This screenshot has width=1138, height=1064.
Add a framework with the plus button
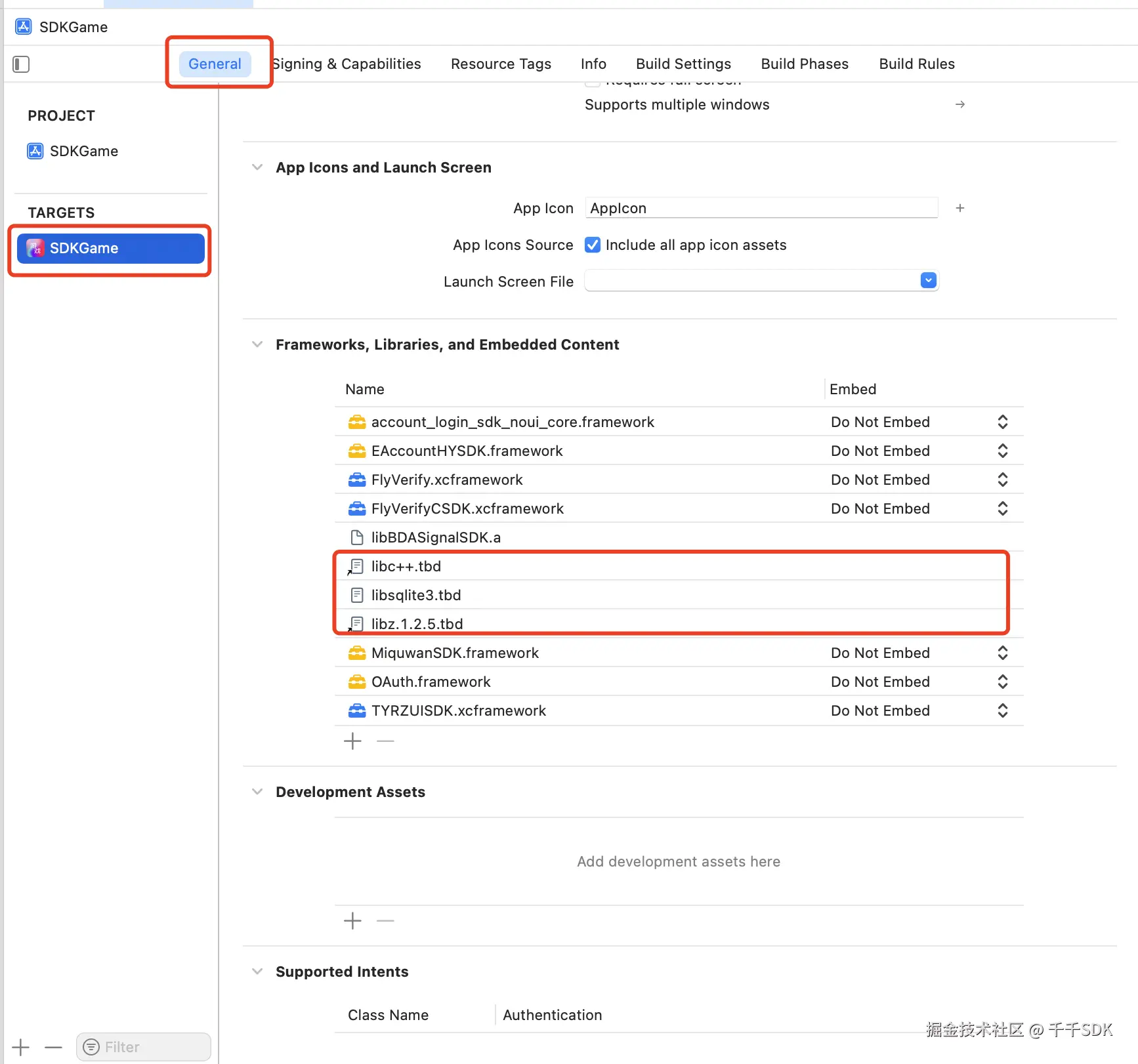(352, 741)
